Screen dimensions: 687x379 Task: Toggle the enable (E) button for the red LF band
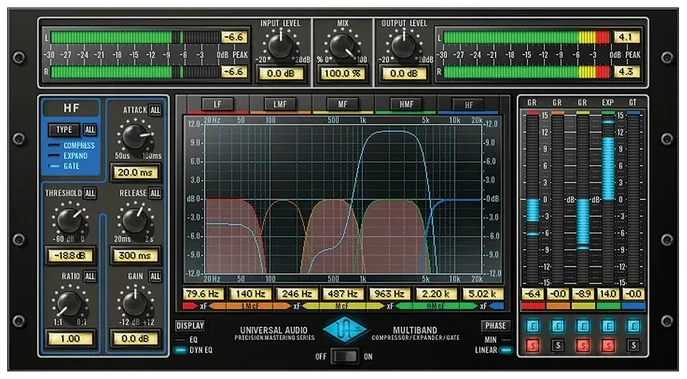[x=532, y=326]
